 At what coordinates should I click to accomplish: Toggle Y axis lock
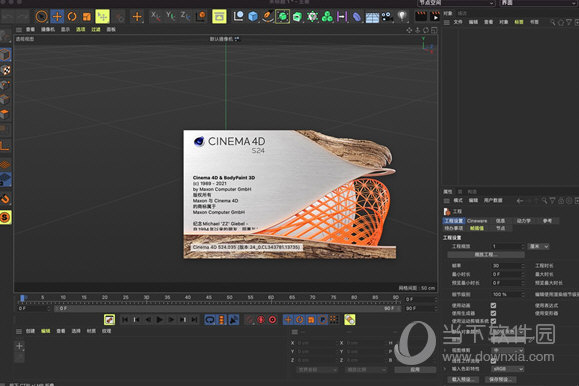click(171, 16)
